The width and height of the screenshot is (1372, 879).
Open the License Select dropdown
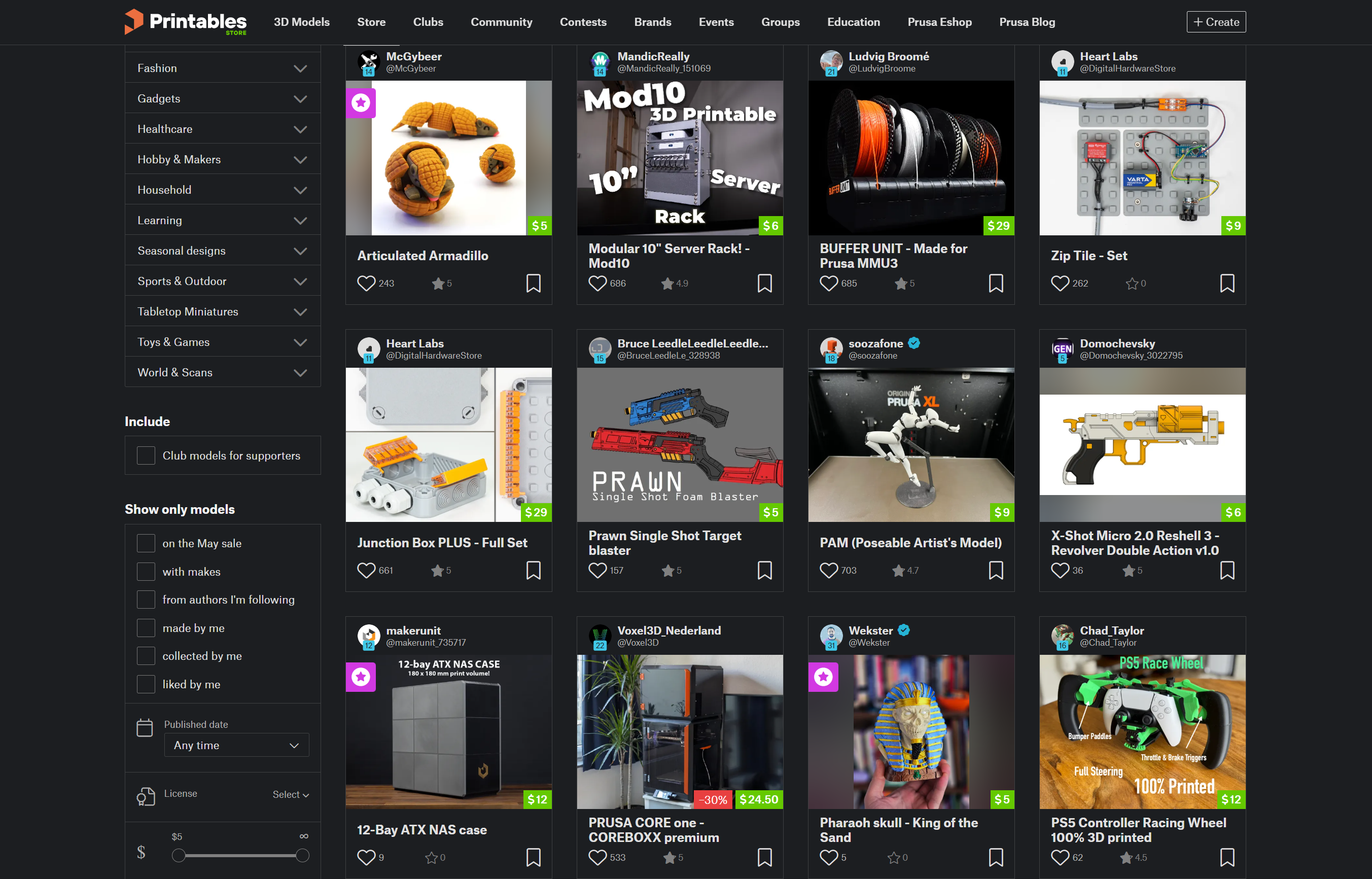(291, 794)
